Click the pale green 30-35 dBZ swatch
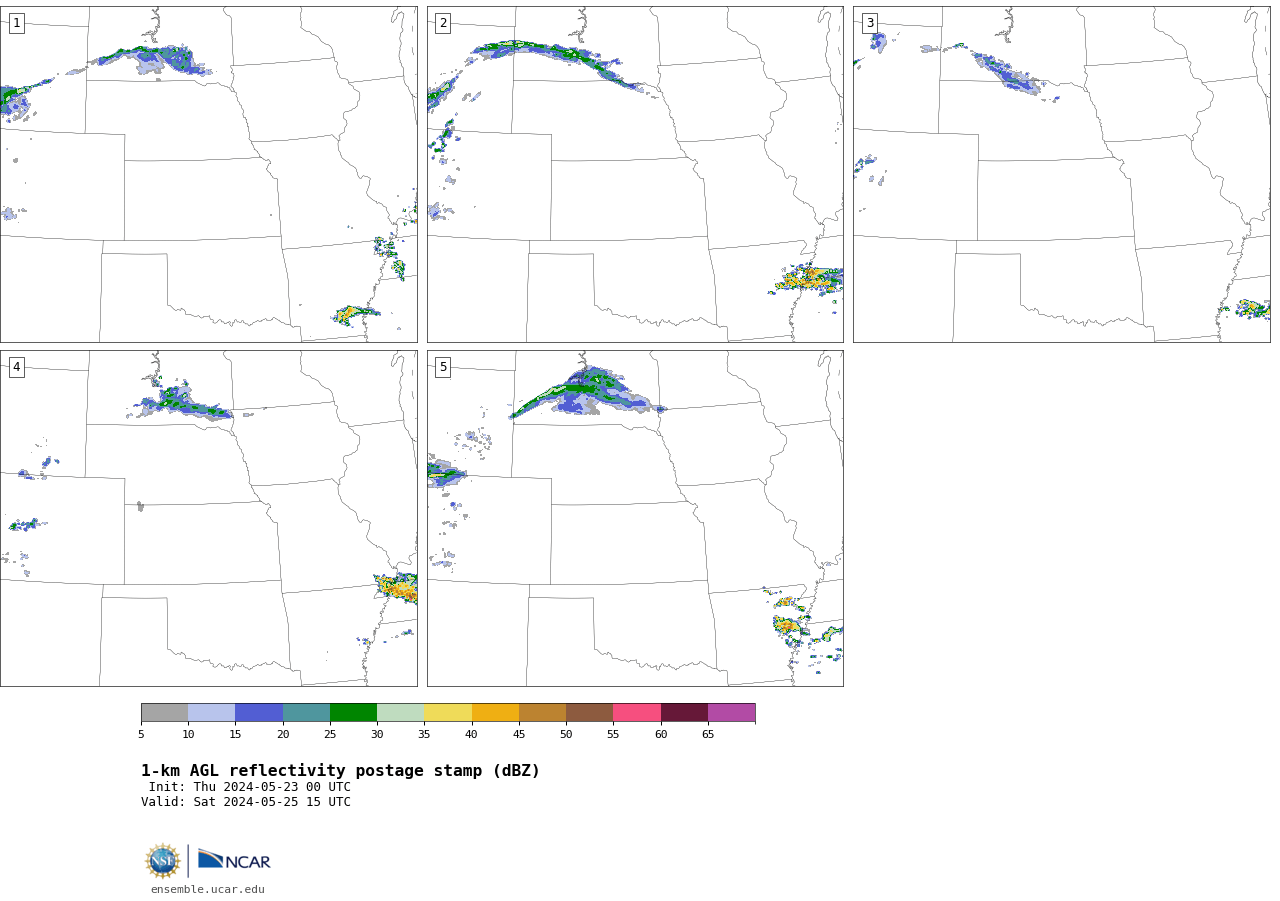The width and height of the screenshot is (1280, 901). (x=400, y=712)
